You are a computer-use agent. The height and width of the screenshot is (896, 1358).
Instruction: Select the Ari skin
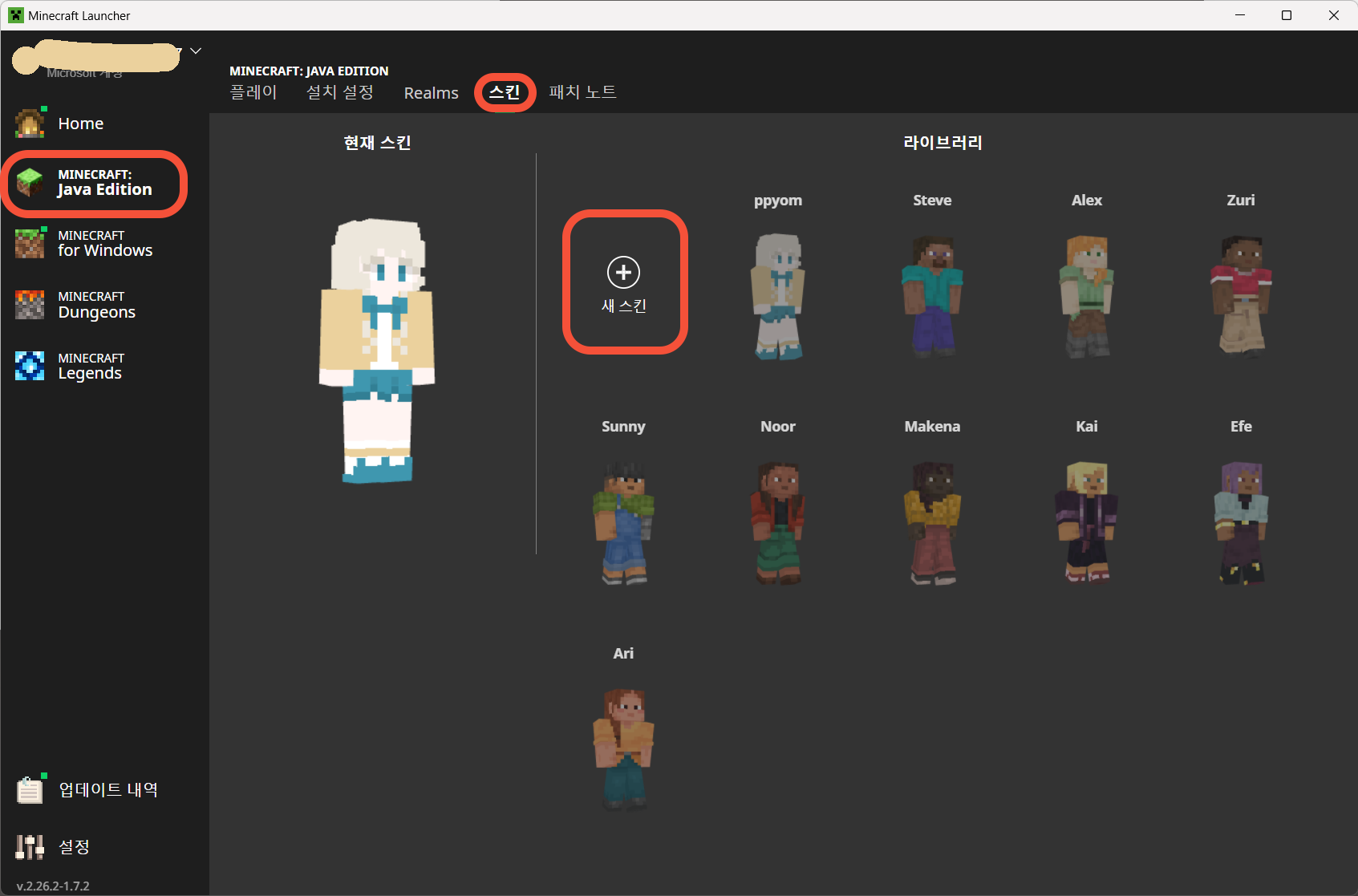[623, 748]
